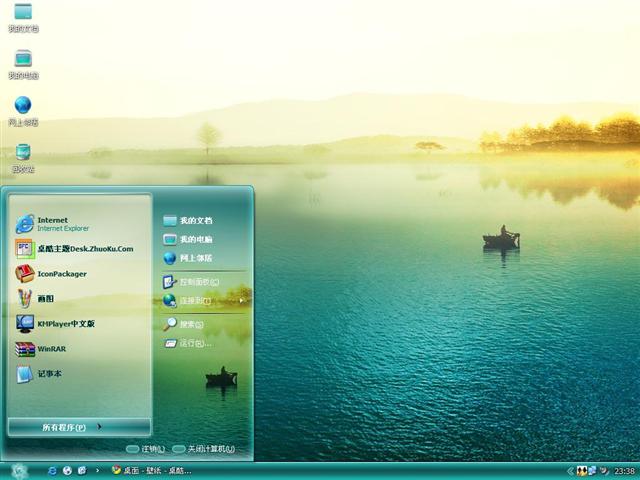Viewport: 640px width, 480px height.
Task: Click the 关闭计算机 (Shut Down) button
Action: pos(204,449)
